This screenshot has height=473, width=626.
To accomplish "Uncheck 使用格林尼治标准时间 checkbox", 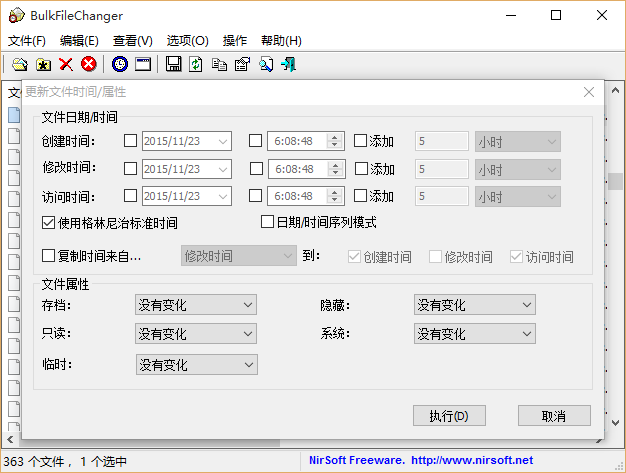I will (x=49, y=223).
